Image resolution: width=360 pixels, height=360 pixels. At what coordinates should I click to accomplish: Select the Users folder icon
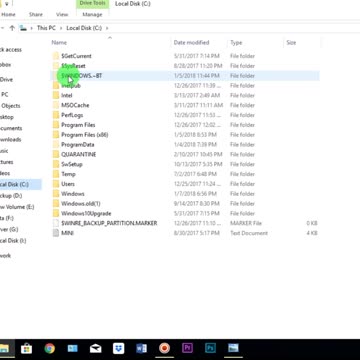56,184
